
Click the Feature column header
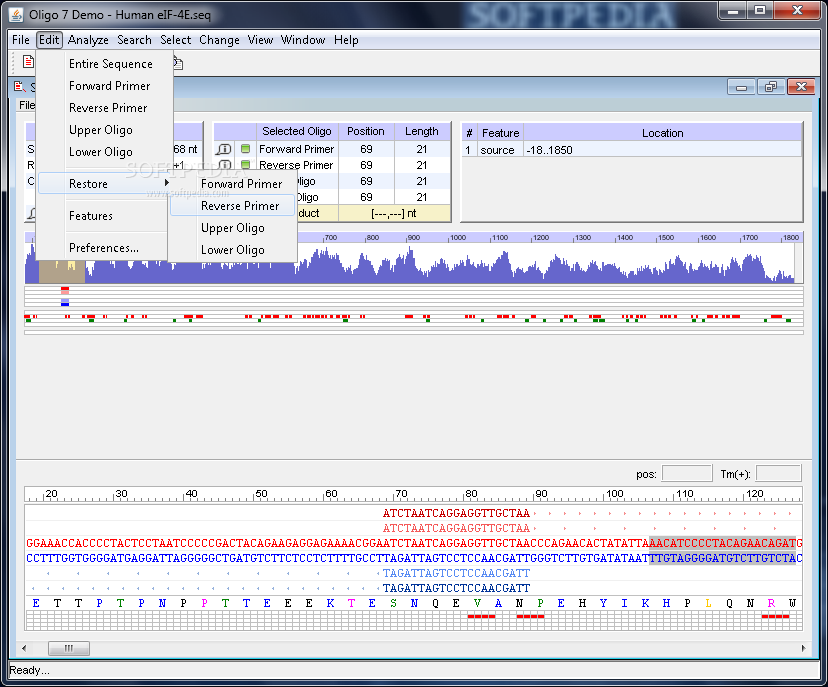click(x=501, y=133)
